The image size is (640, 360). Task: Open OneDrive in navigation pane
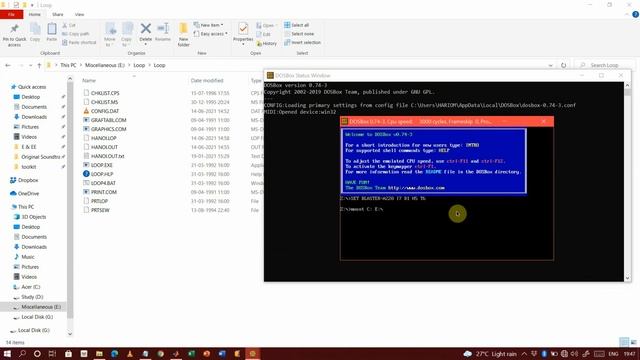point(28,193)
